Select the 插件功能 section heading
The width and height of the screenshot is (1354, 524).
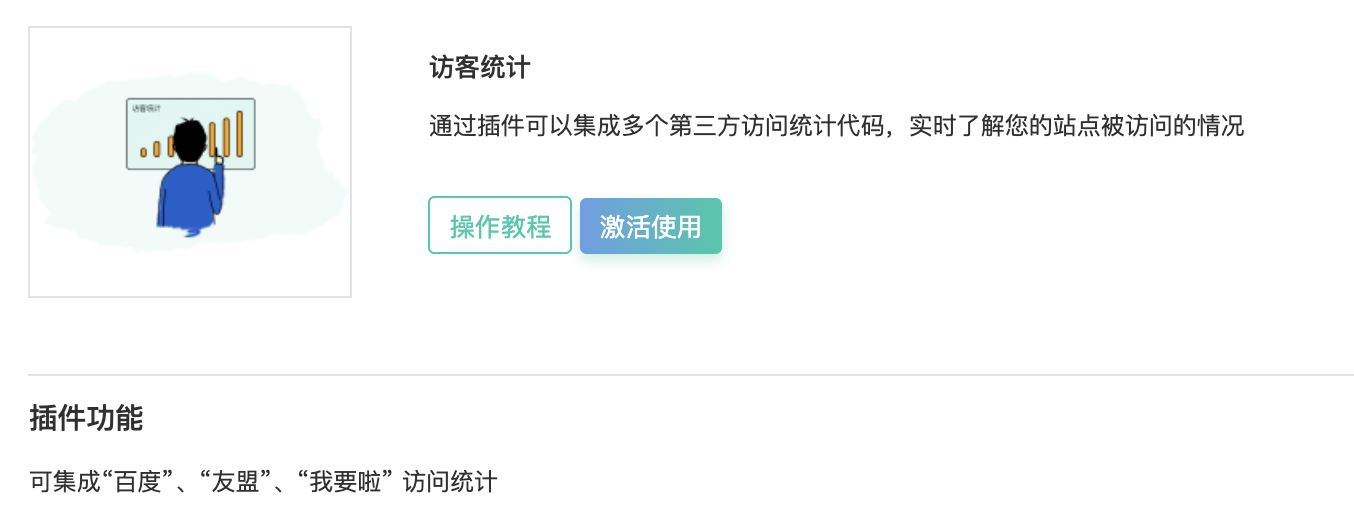(86, 418)
